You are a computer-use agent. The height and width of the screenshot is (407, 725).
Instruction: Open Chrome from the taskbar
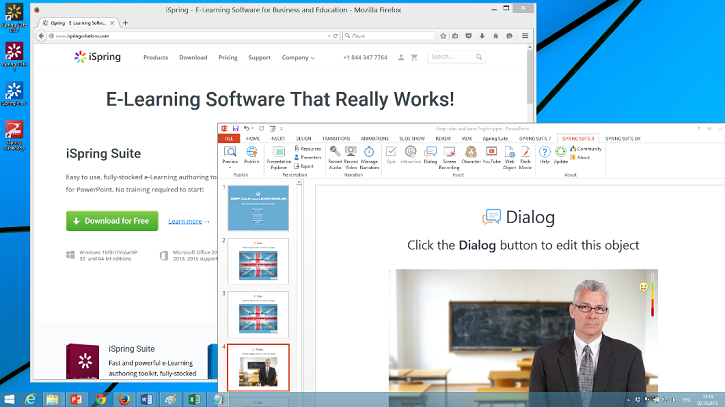click(x=100, y=399)
